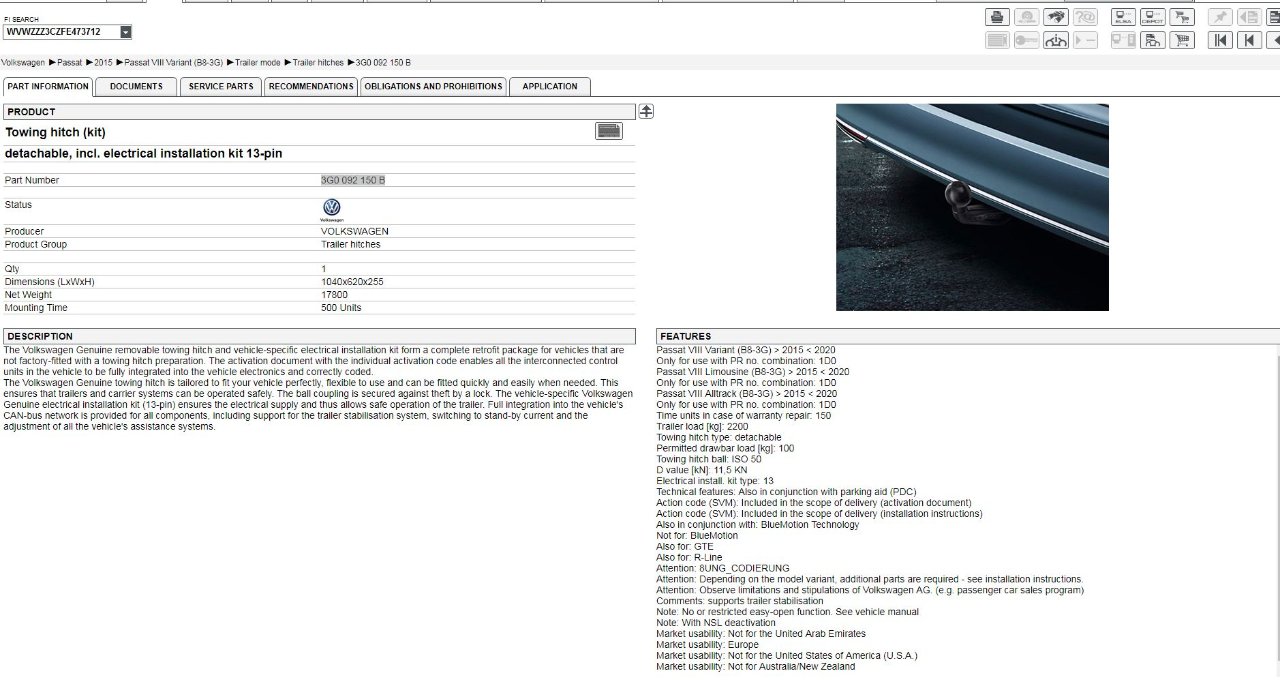Navigate to Trailer hitches breadcrumb

[318, 63]
